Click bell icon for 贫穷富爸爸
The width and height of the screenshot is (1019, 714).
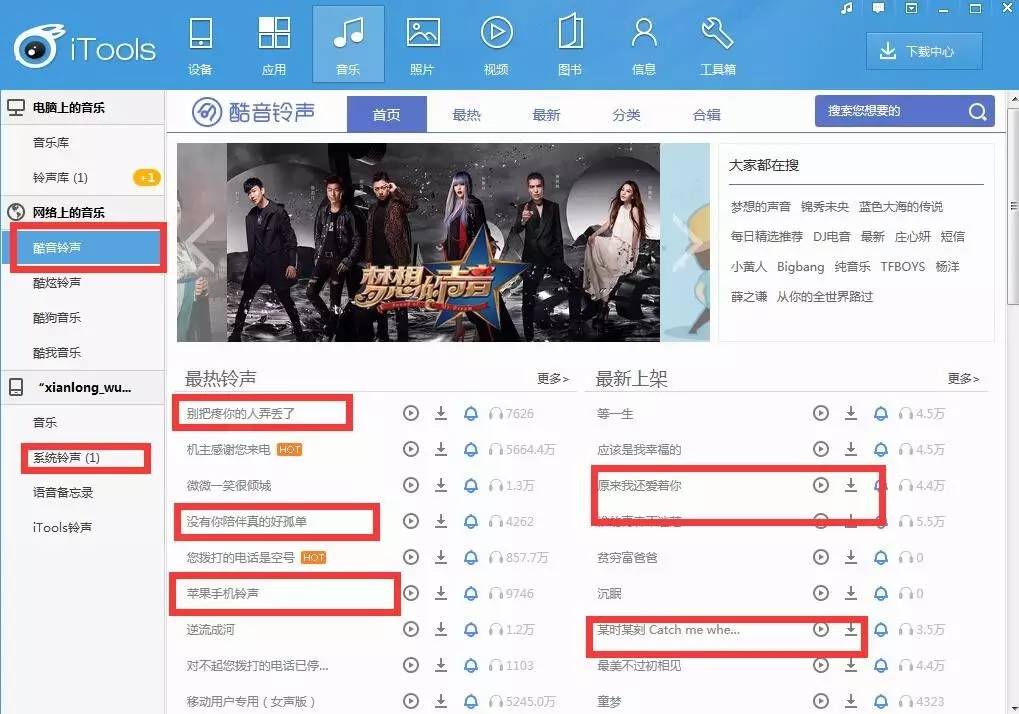[881, 557]
